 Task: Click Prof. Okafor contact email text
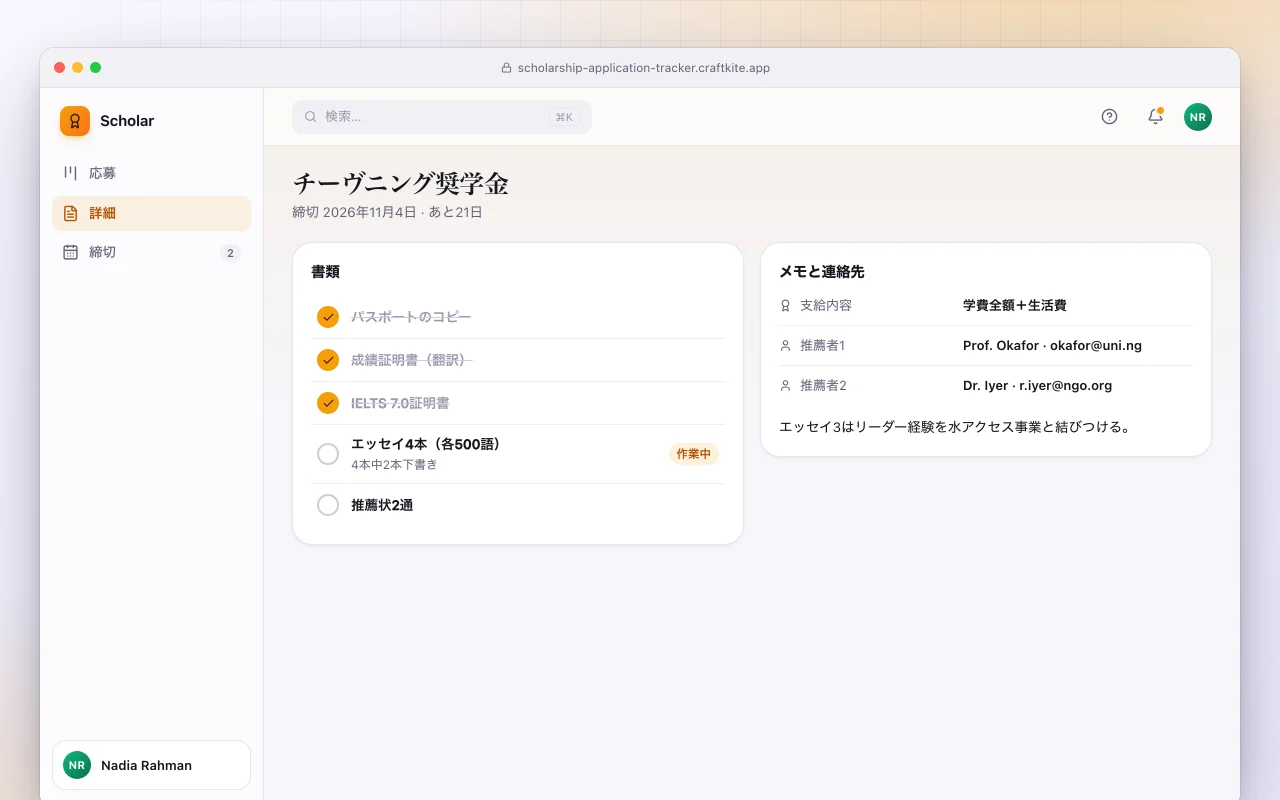(1052, 345)
